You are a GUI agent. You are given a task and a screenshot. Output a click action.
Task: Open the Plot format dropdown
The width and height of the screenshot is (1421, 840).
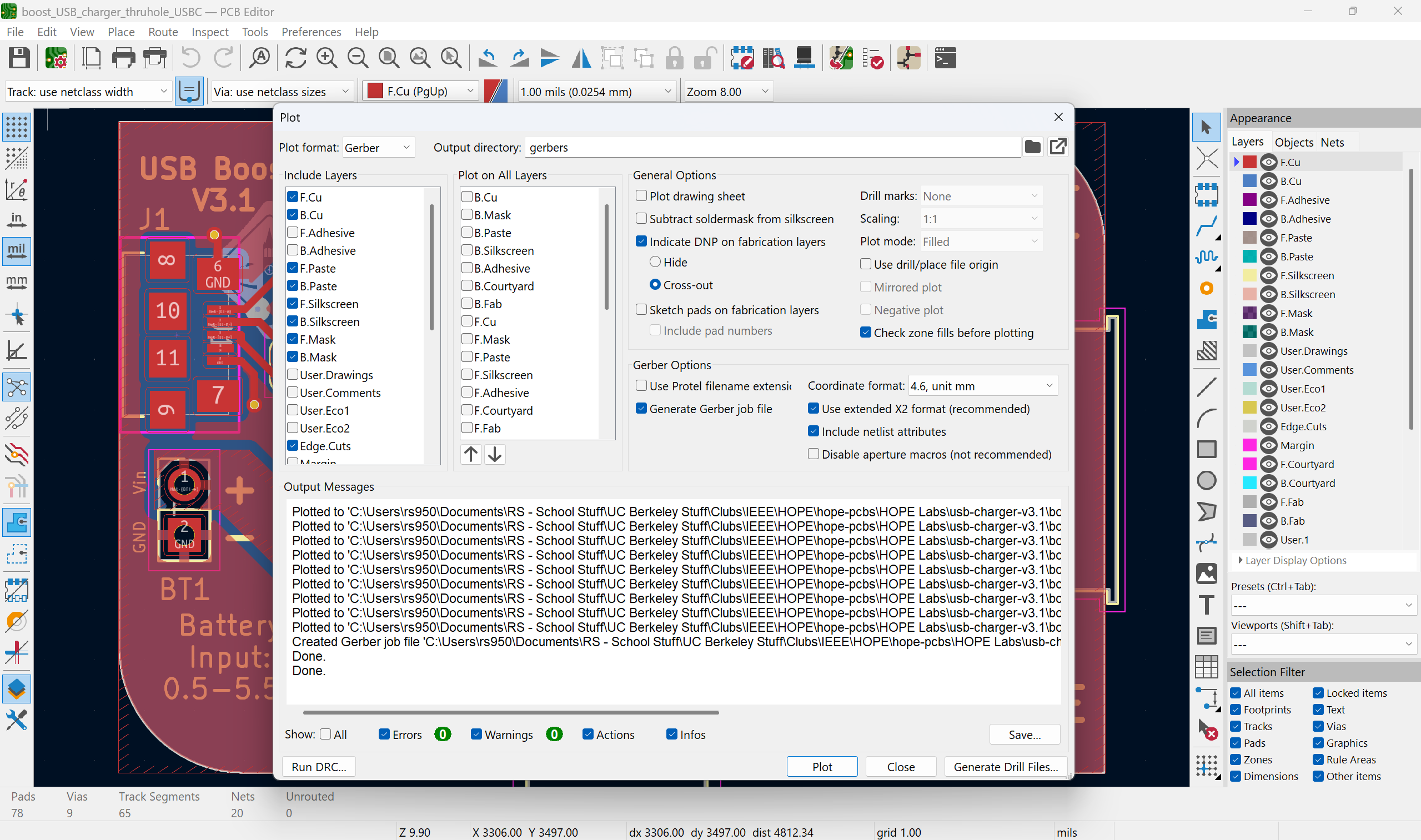pyautogui.click(x=378, y=148)
